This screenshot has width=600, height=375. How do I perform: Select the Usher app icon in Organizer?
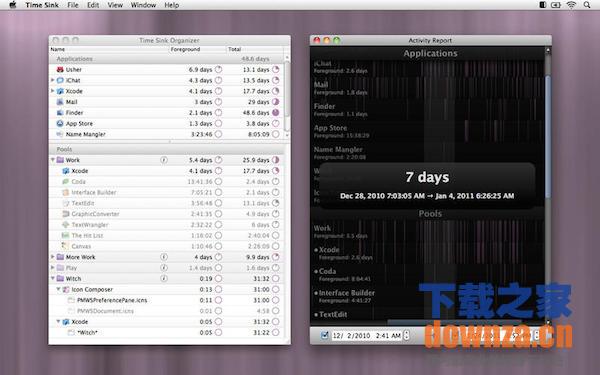click(60, 70)
